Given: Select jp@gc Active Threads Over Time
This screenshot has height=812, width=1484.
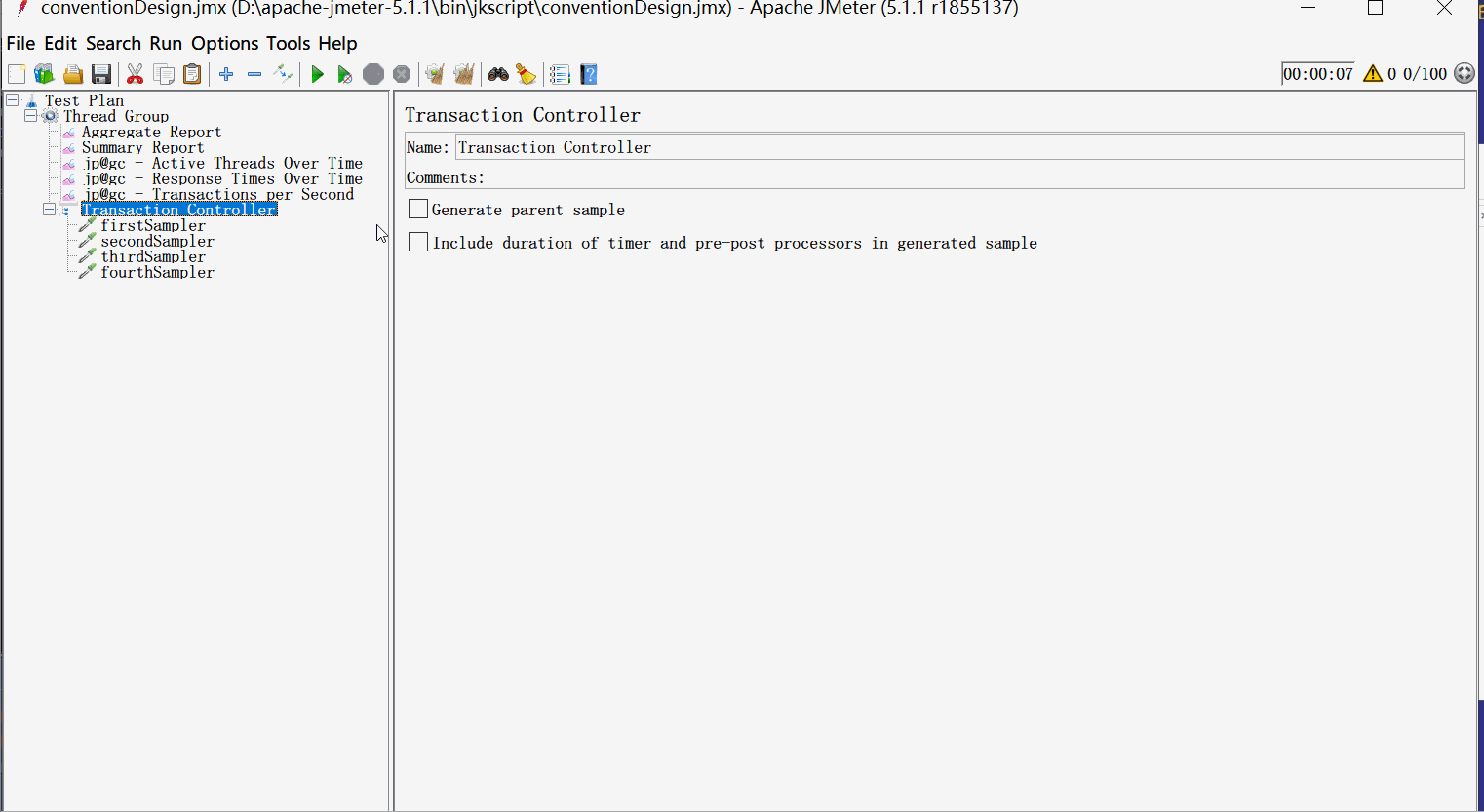Looking at the screenshot, I should coord(222,163).
